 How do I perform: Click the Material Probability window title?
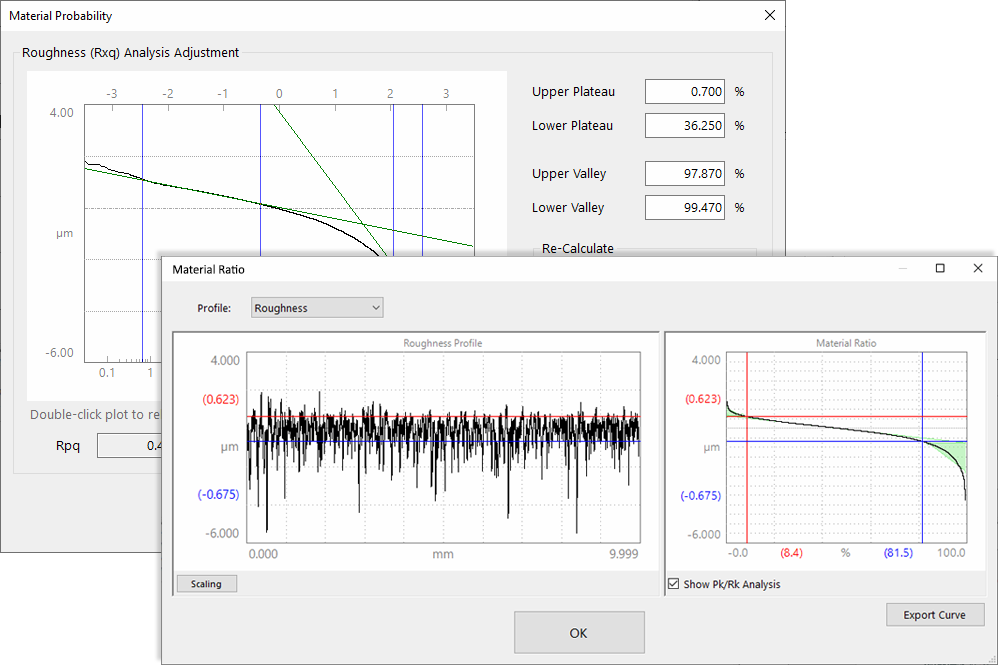click(x=61, y=16)
